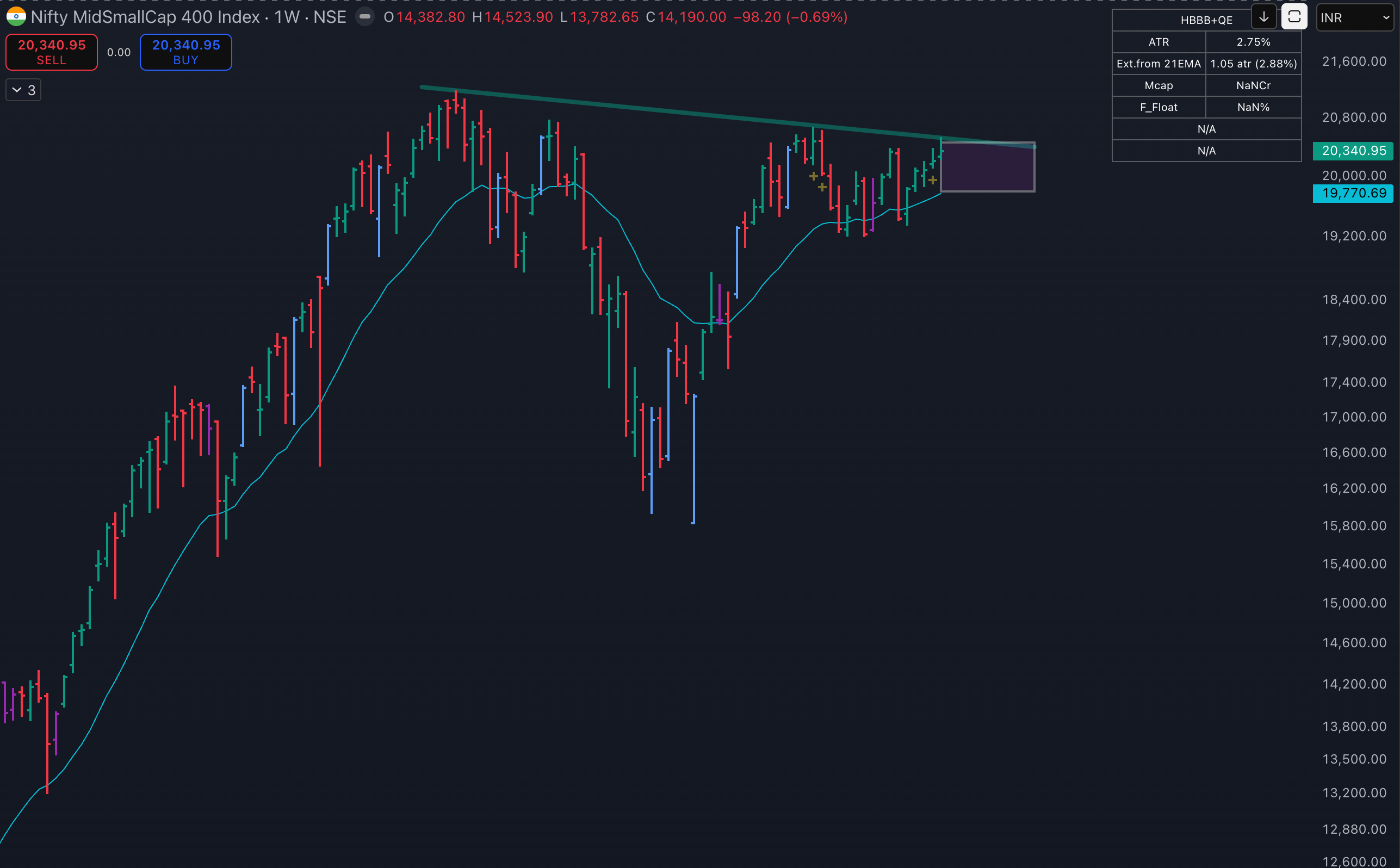
Task: Click the 1W interval in chart title
Action: (x=287, y=17)
